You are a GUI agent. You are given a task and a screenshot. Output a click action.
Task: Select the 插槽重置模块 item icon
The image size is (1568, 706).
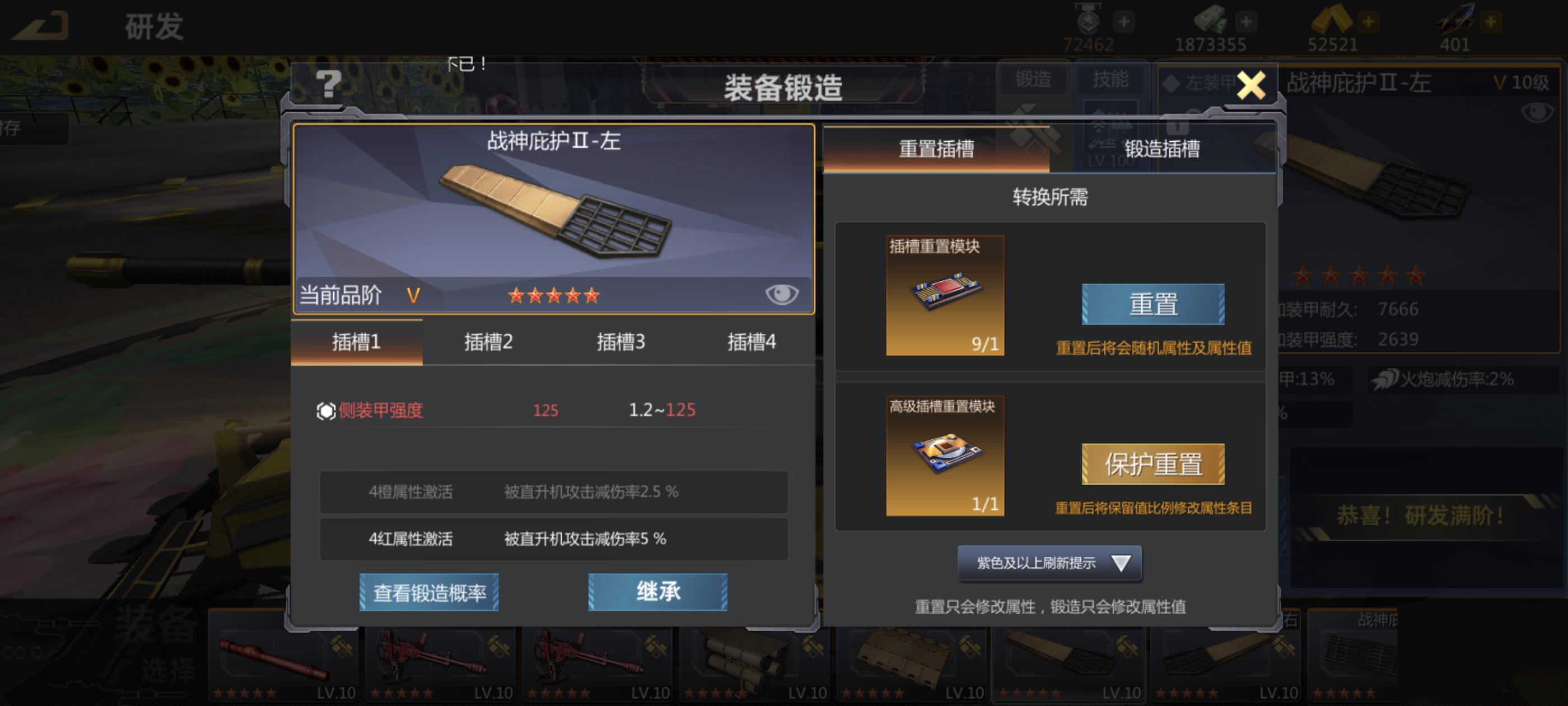(x=945, y=295)
